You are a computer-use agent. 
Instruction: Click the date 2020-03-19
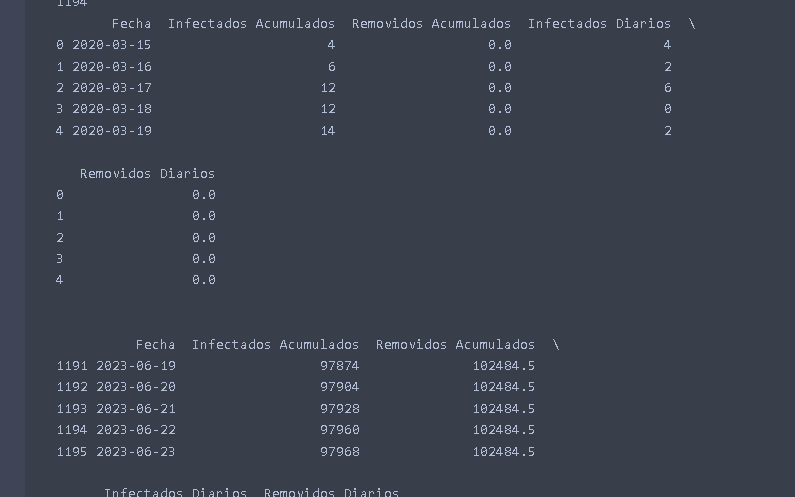tap(112, 131)
